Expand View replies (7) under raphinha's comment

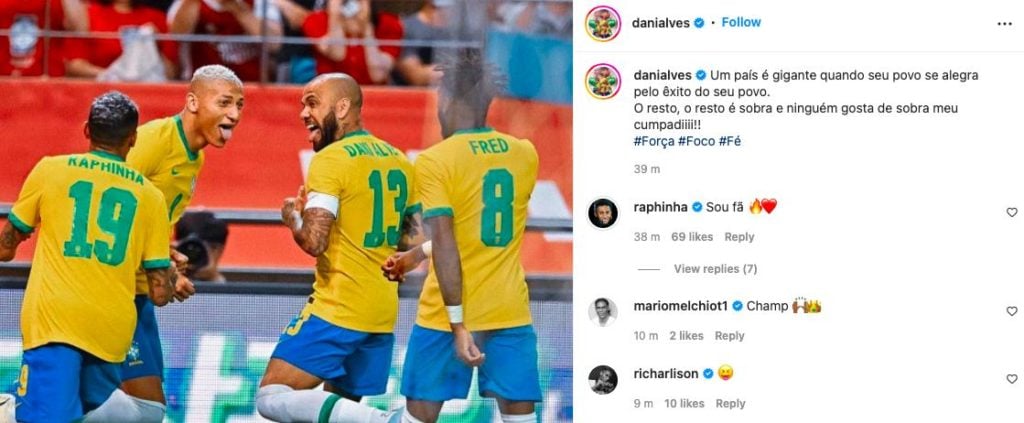[x=715, y=269]
